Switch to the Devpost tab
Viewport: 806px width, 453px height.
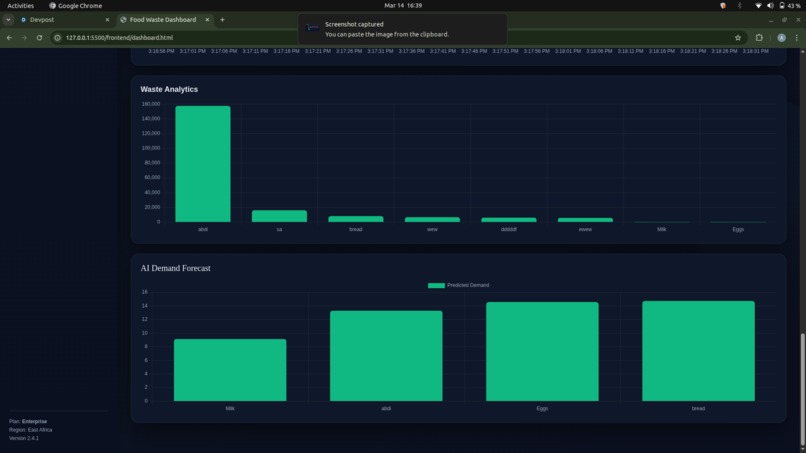click(x=62, y=20)
